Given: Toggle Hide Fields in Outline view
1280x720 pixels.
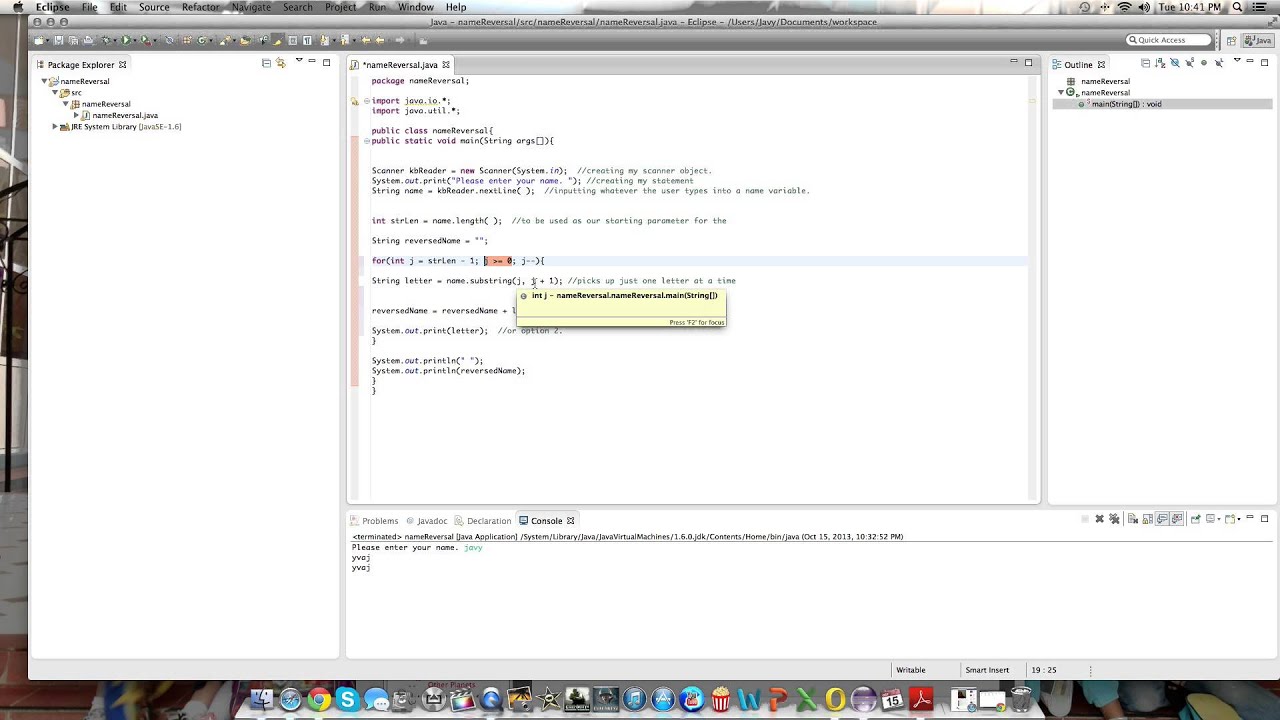Looking at the screenshot, I should click(x=1175, y=63).
